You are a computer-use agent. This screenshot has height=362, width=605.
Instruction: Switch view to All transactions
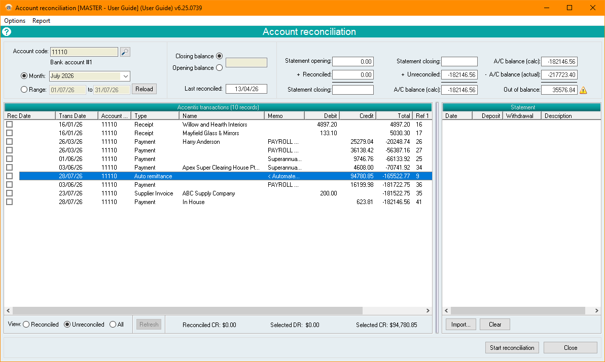pos(113,325)
